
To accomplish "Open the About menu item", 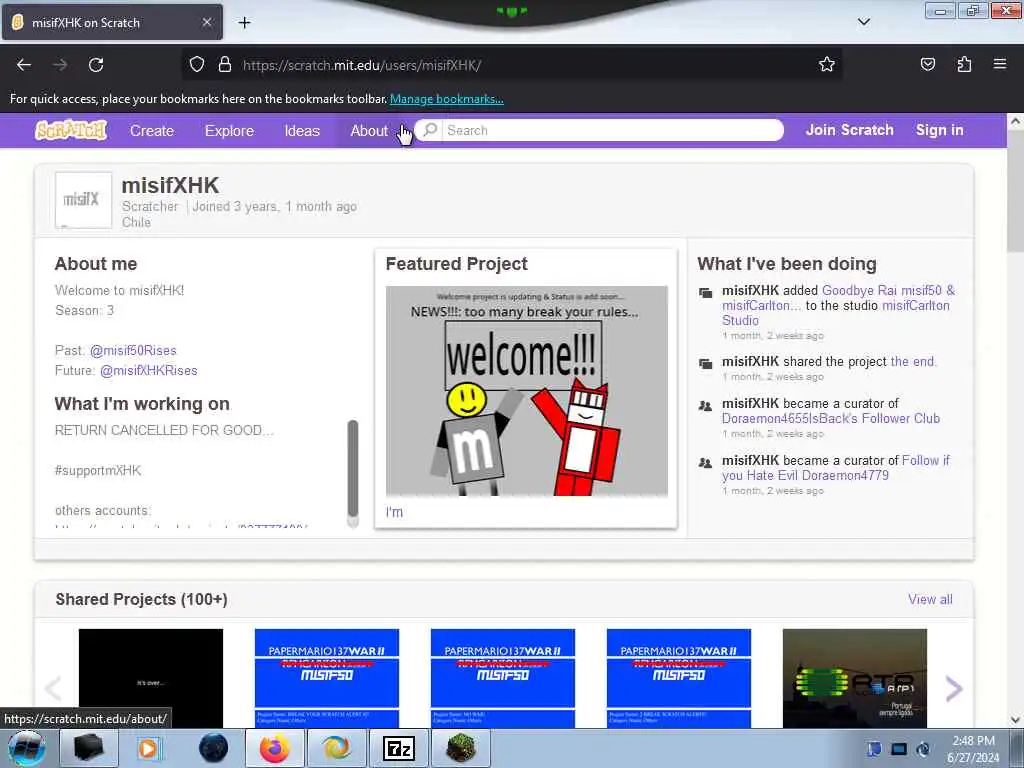I will [x=369, y=131].
